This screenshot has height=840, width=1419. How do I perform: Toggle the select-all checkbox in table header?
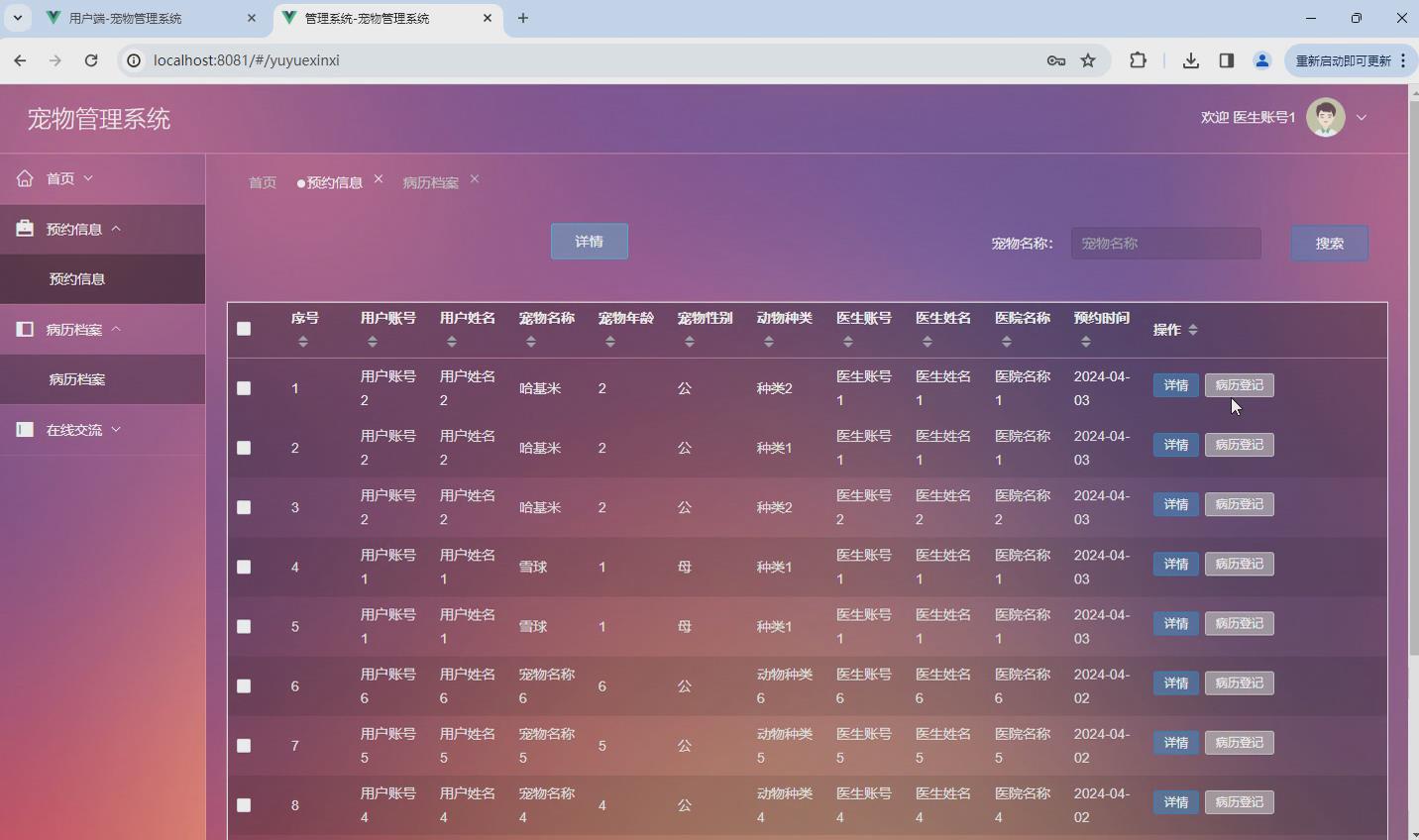[x=244, y=329]
